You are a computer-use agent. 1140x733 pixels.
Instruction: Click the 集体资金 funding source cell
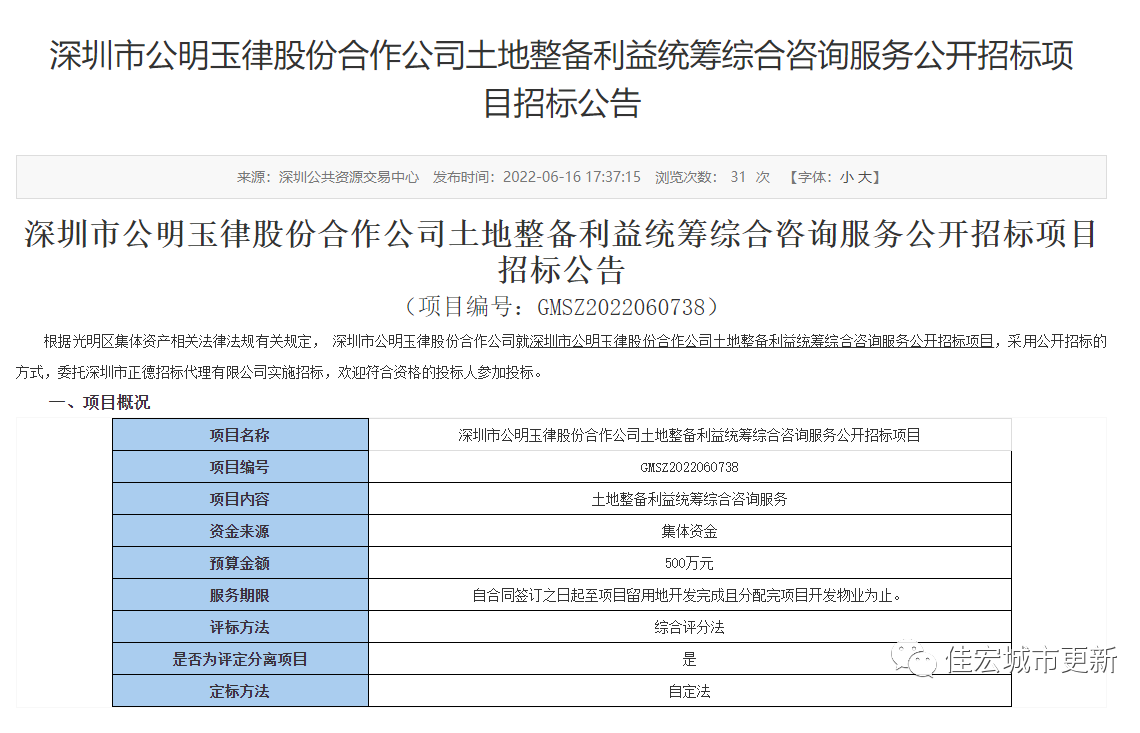pyautogui.click(x=689, y=531)
